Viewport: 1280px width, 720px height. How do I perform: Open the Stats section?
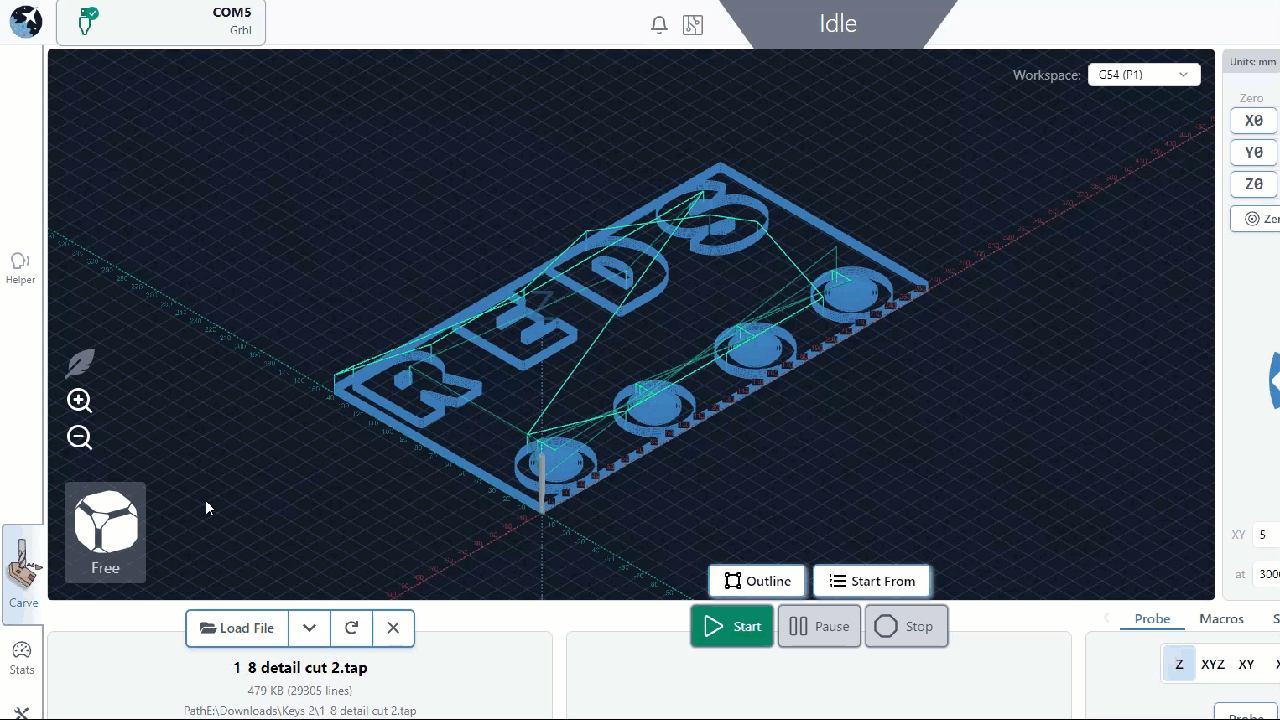(x=22, y=659)
